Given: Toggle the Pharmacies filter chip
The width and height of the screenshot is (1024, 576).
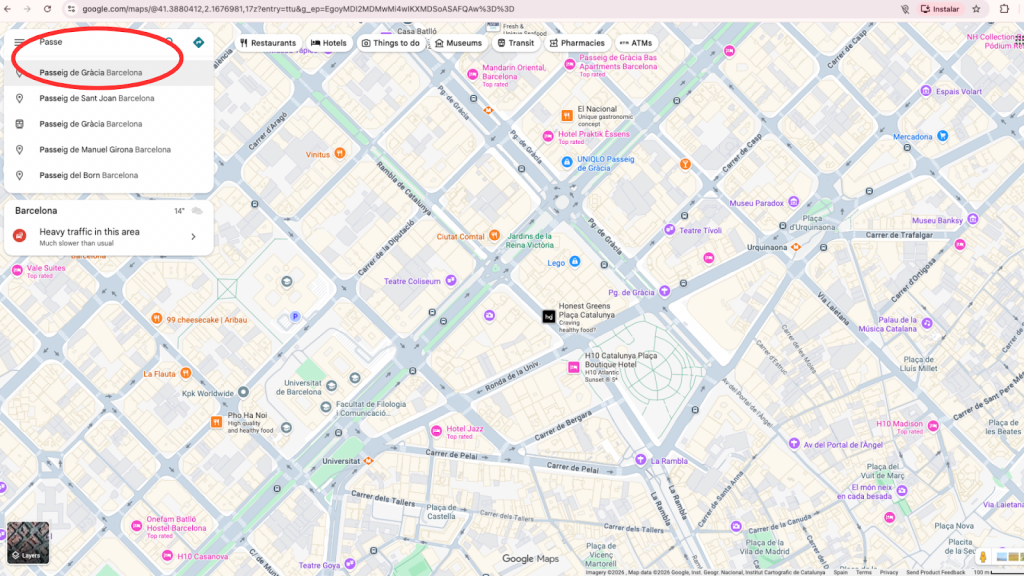Looking at the screenshot, I should click(x=578, y=43).
